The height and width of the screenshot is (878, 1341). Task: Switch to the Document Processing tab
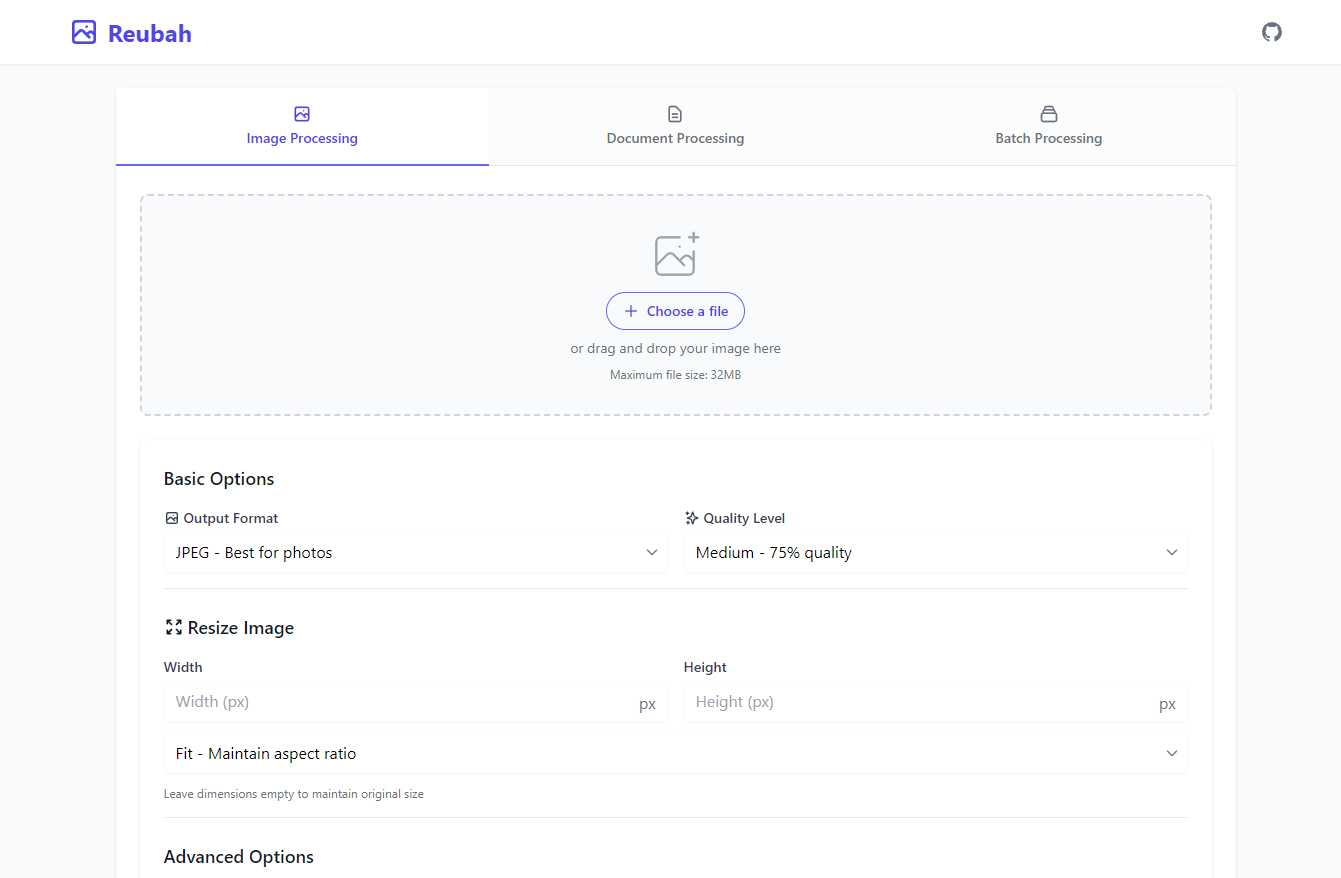coord(675,127)
